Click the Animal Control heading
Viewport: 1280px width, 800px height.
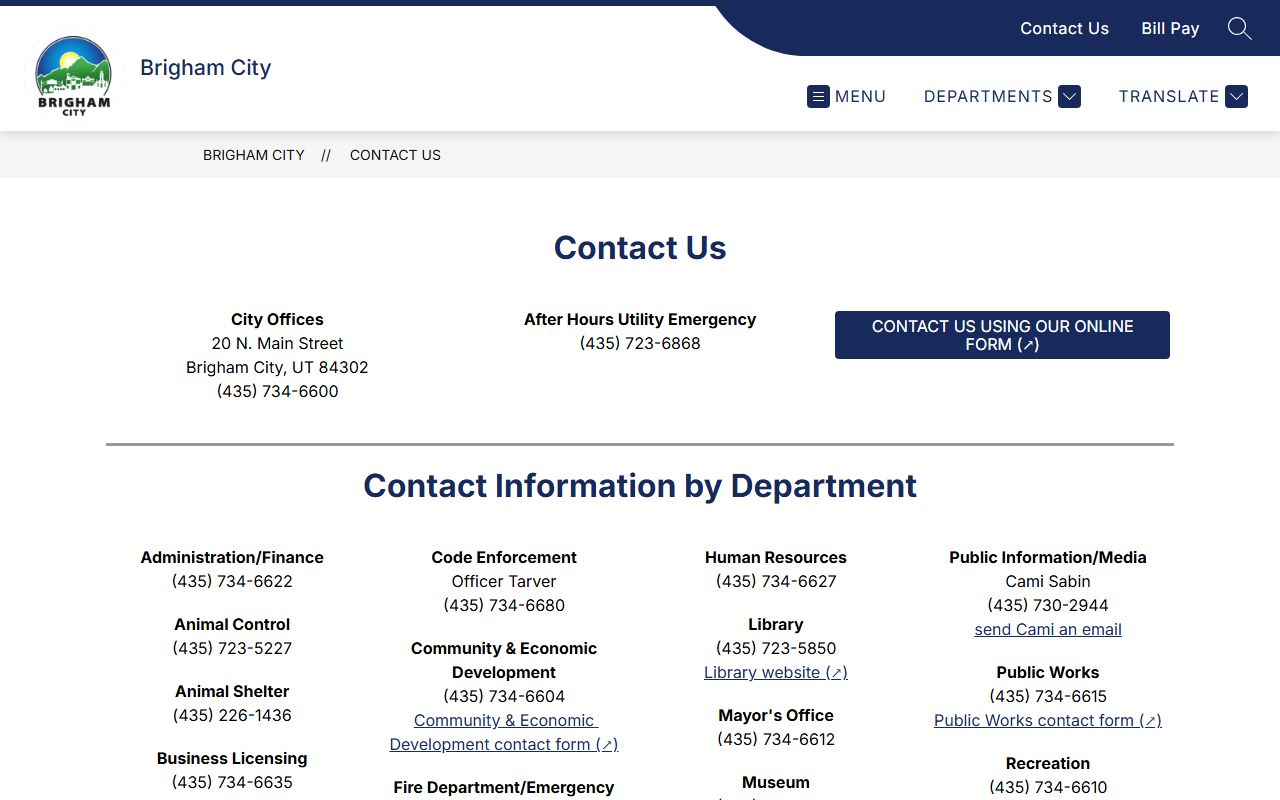pyautogui.click(x=232, y=624)
